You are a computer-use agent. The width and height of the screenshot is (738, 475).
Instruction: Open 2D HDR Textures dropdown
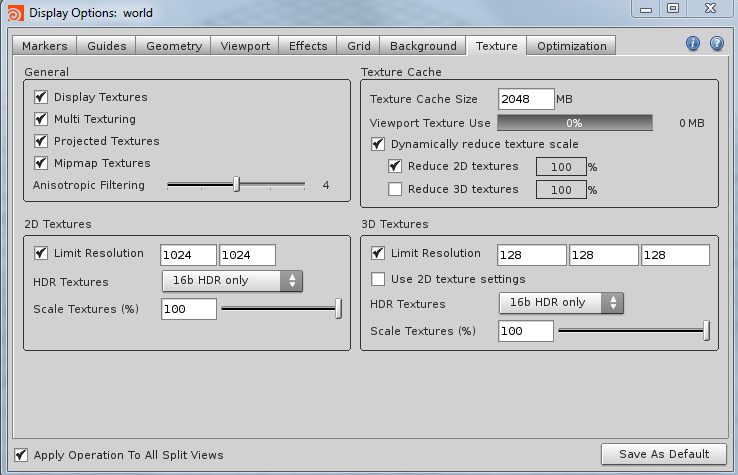(232, 281)
